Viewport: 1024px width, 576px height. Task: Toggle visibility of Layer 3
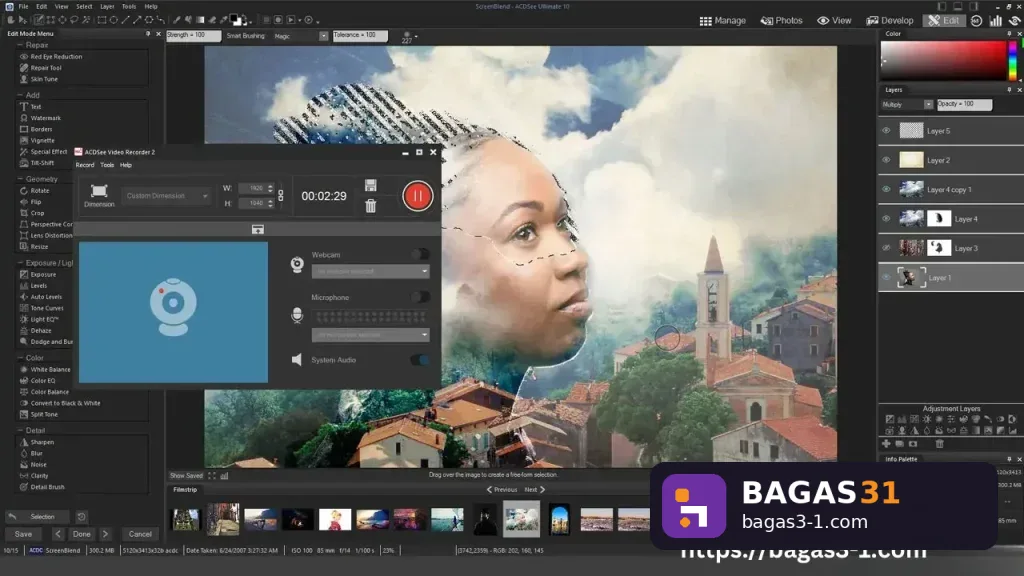coord(886,248)
